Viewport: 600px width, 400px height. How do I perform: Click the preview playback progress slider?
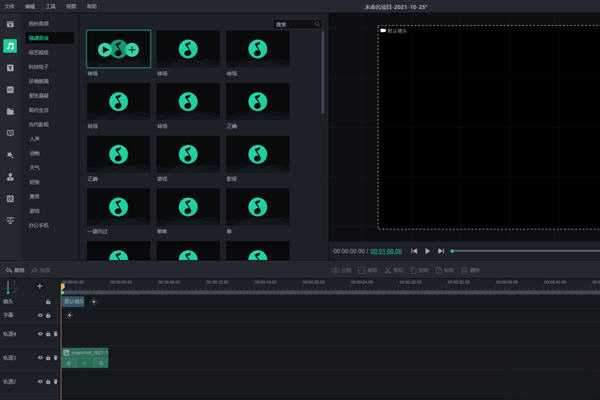point(520,251)
